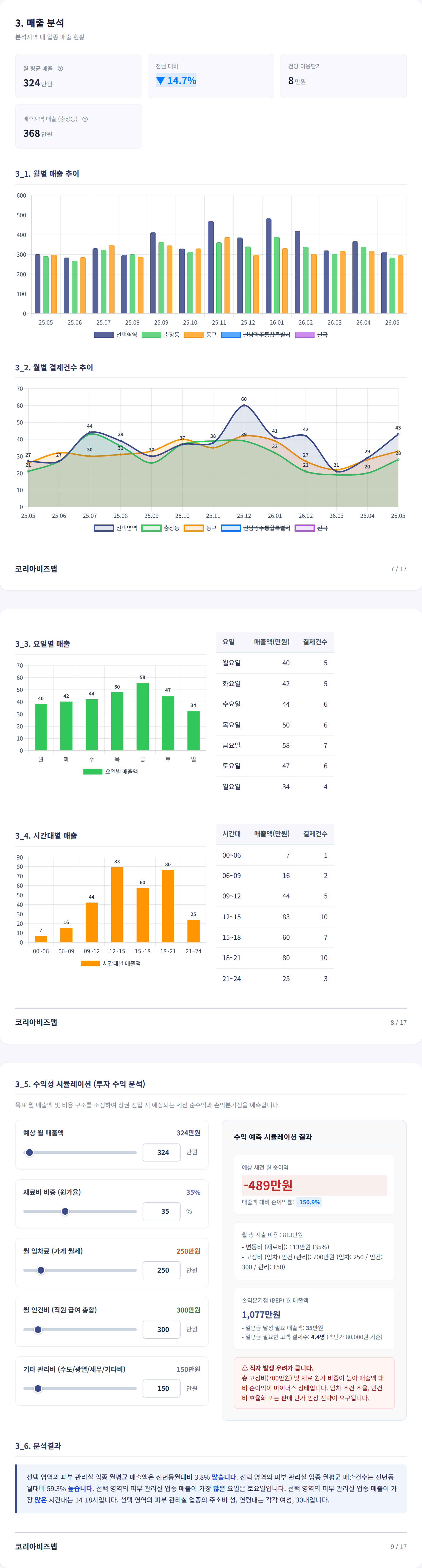Click the 전월 대비 14.7% value
Image resolution: width=422 pixels, height=1568 pixels.
176,80
